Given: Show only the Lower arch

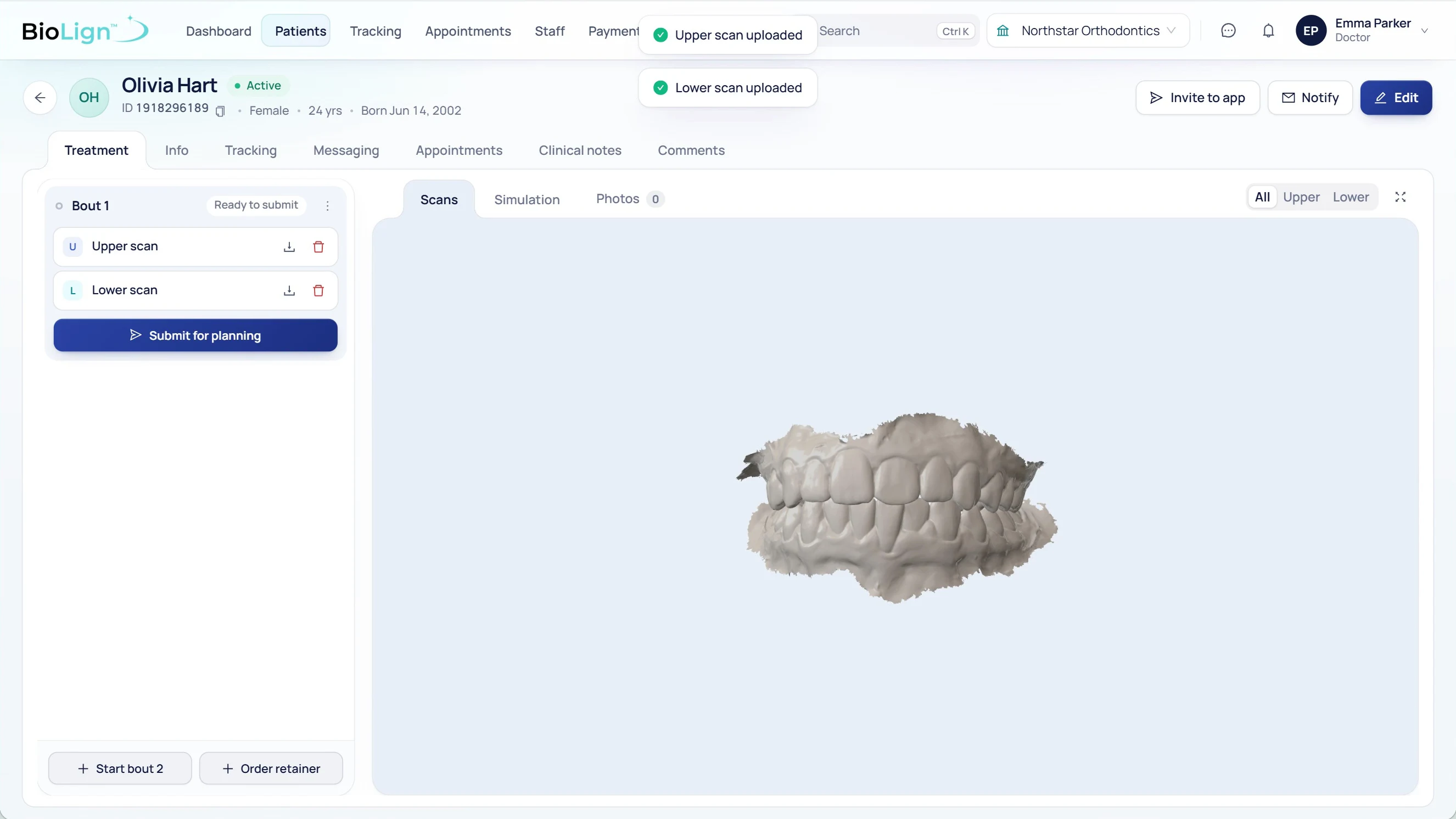Looking at the screenshot, I should click(x=1351, y=197).
